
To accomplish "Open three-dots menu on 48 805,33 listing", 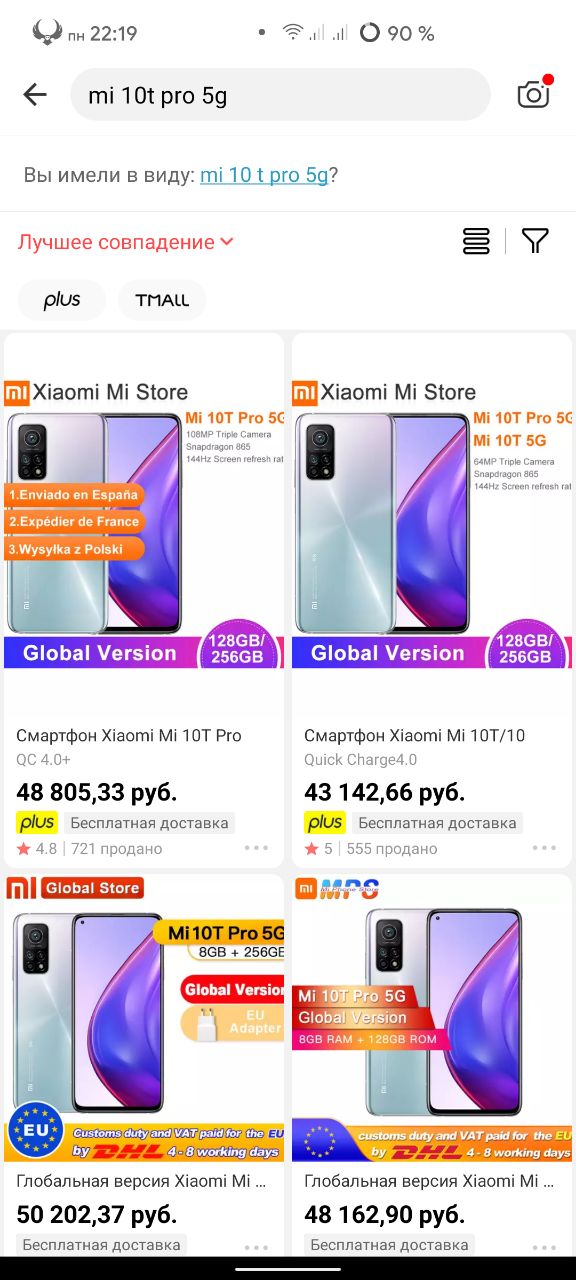I will (x=256, y=848).
